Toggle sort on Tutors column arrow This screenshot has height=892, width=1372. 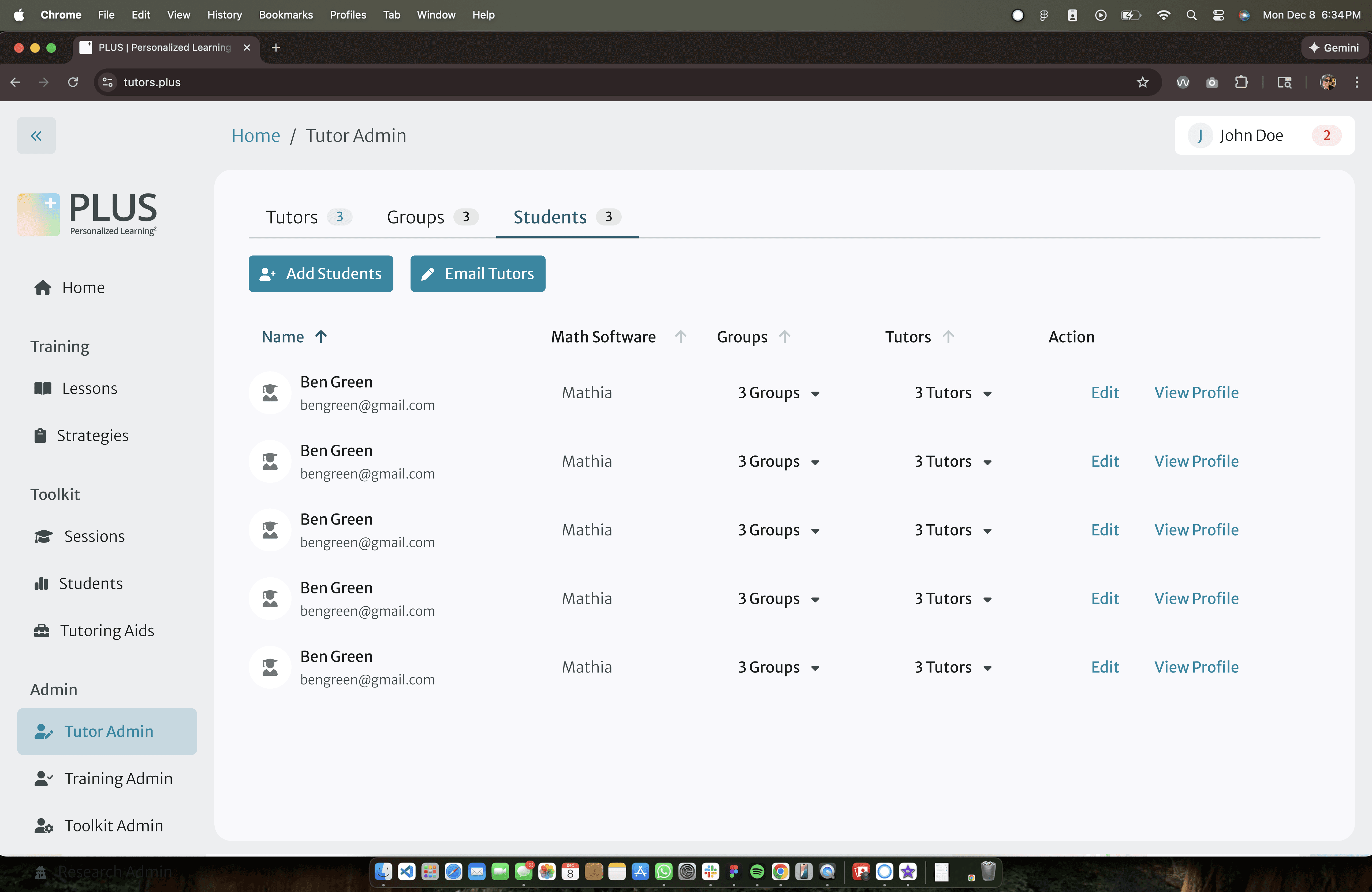(x=948, y=337)
